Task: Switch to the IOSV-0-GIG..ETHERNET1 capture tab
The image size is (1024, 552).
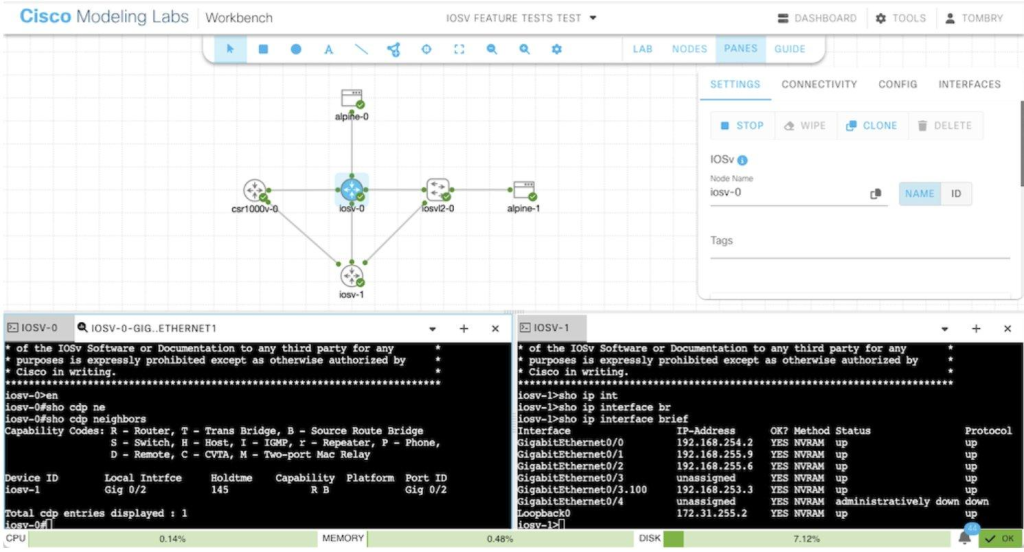Action: click(147, 328)
